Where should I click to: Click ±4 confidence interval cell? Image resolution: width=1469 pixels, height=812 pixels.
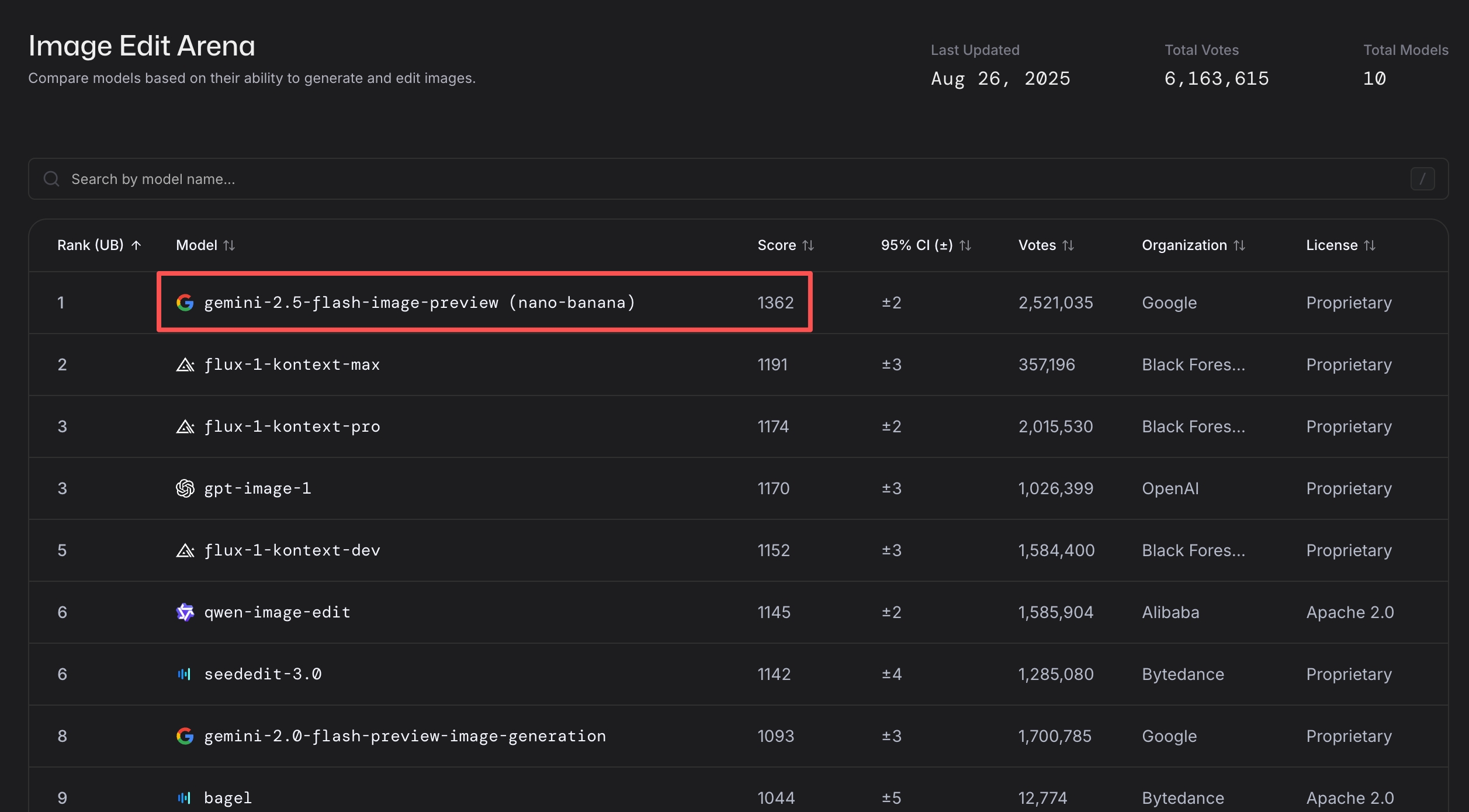coord(891,674)
